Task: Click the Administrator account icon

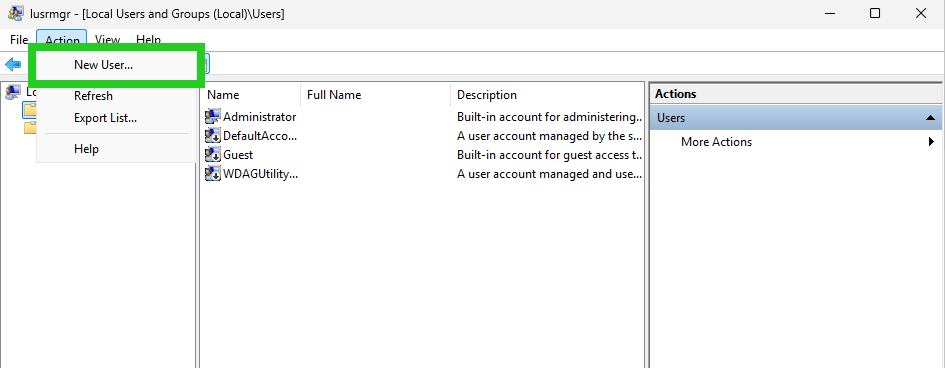Action: 213,117
